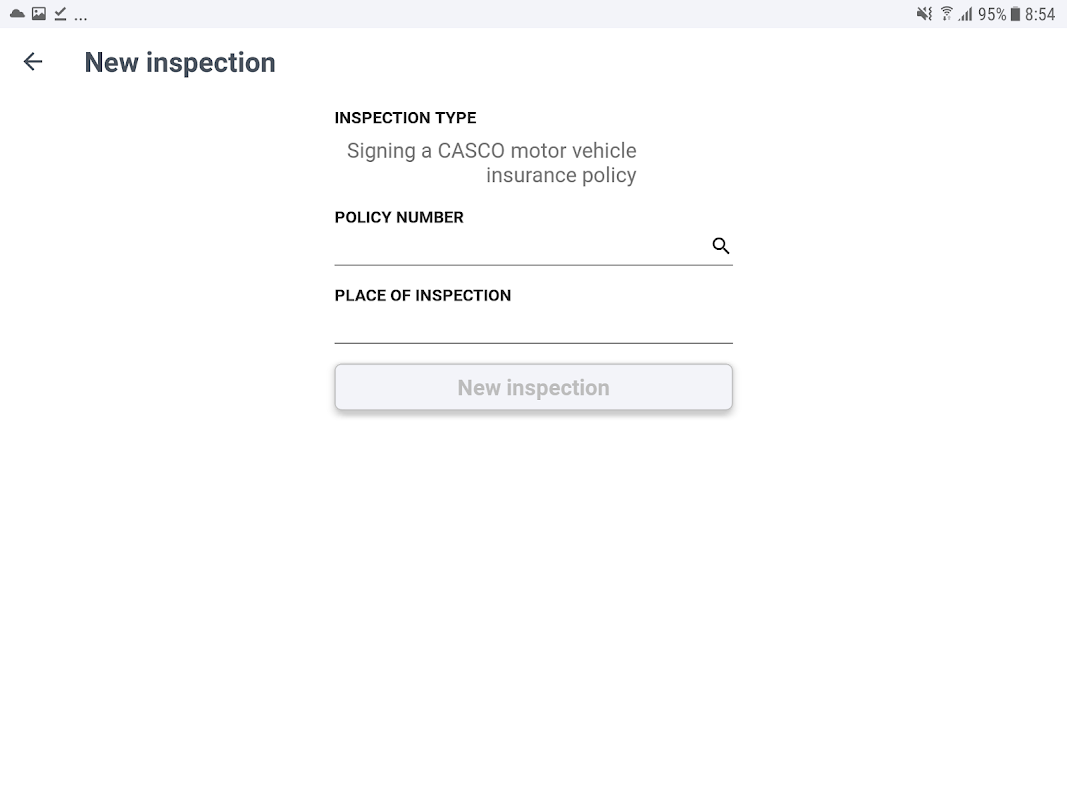Tap the download-complete checkmark status icon
This screenshot has width=1067, height=800.
pos(60,14)
